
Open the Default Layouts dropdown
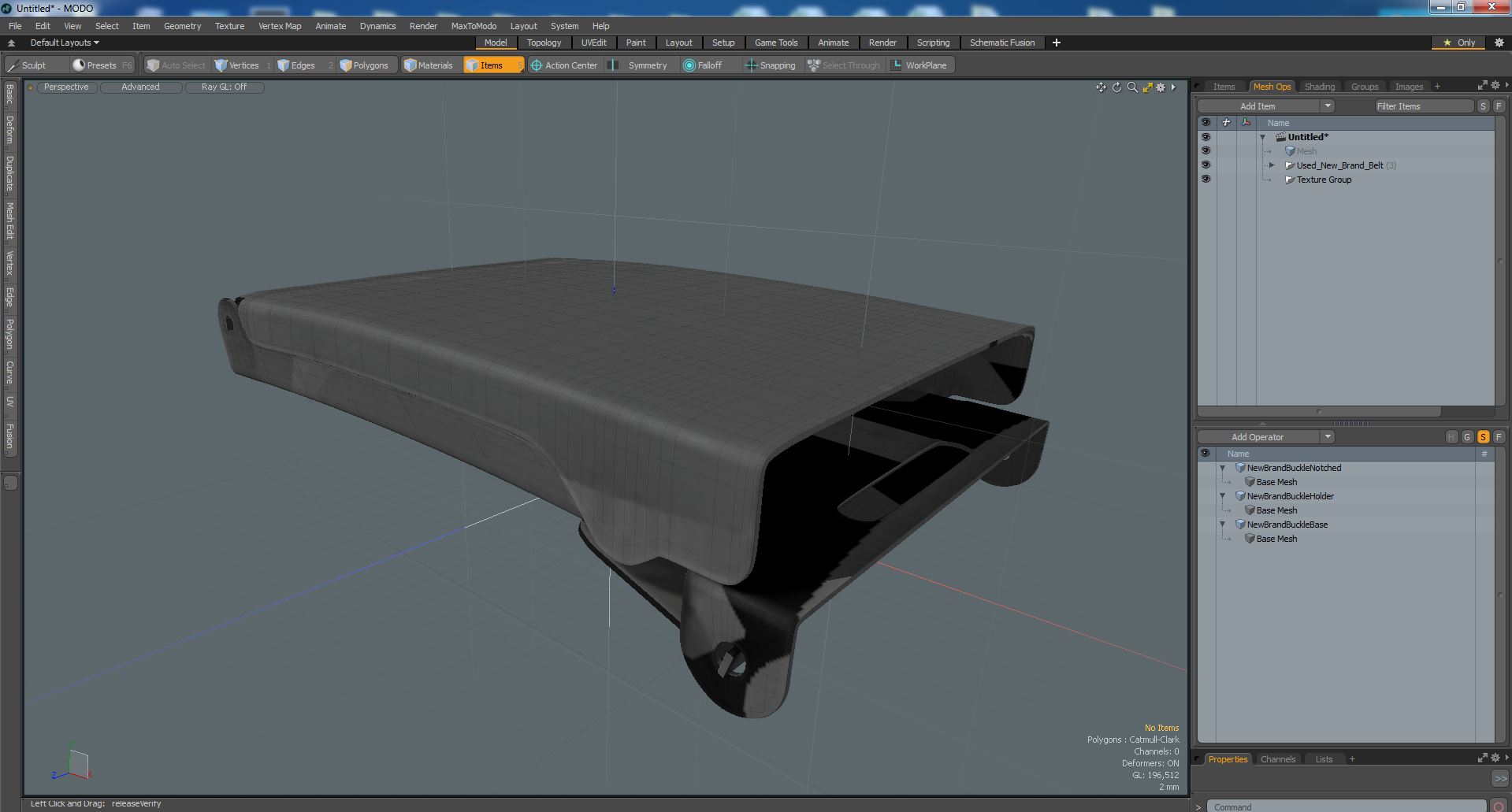65,43
